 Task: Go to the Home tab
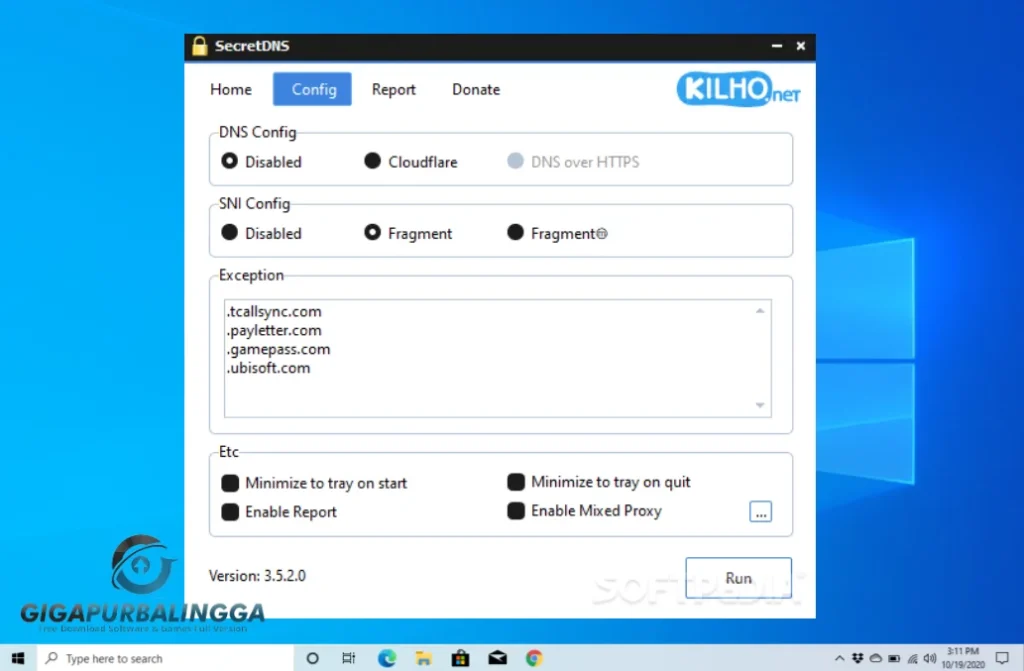[x=231, y=89]
